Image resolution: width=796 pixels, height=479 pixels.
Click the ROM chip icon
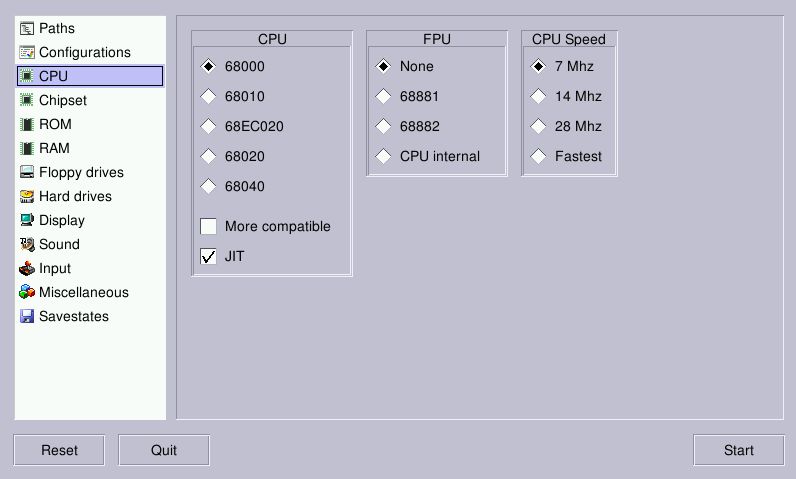pyautogui.click(x=27, y=124)
